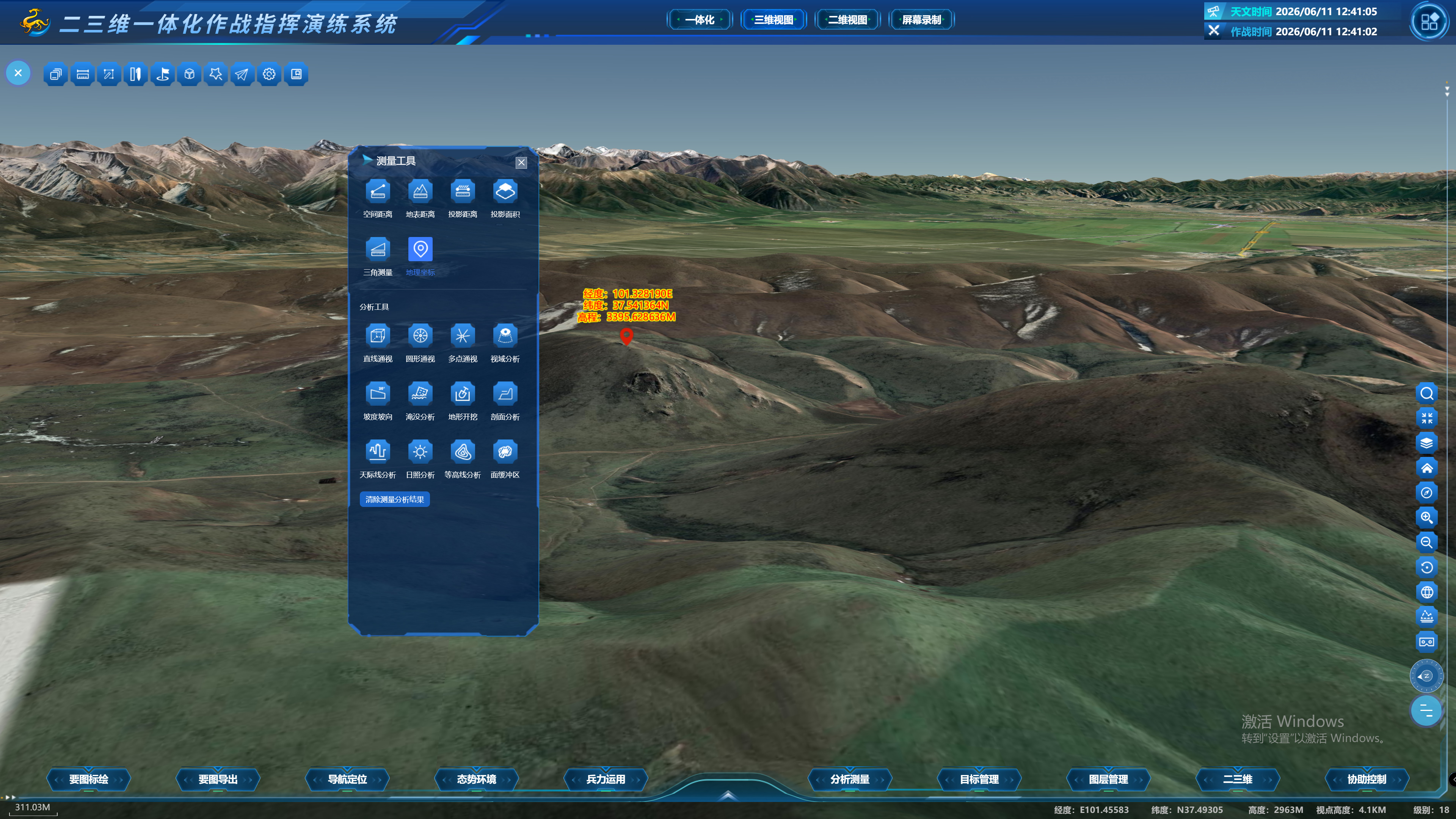Viewport: 1456px width, 819px height.
Task: Click the bookmark book toolbar icon
Action: coord(296,74)
